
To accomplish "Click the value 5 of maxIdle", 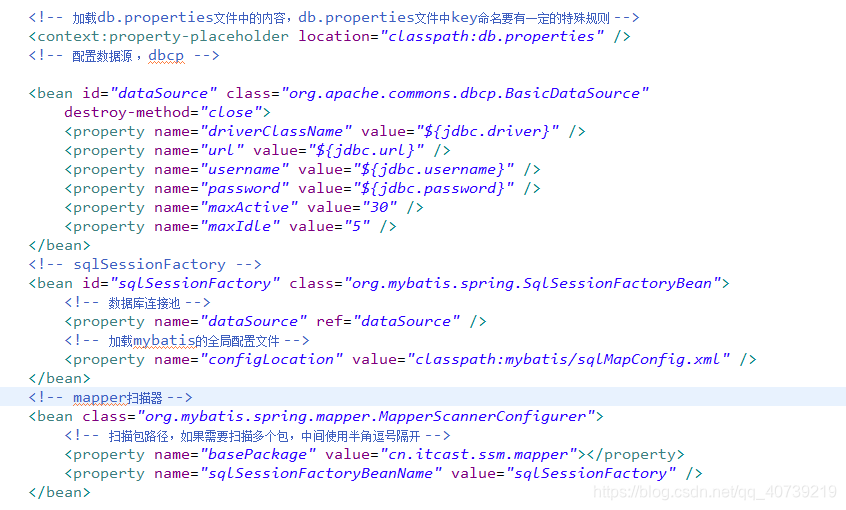I will (357, 226).
